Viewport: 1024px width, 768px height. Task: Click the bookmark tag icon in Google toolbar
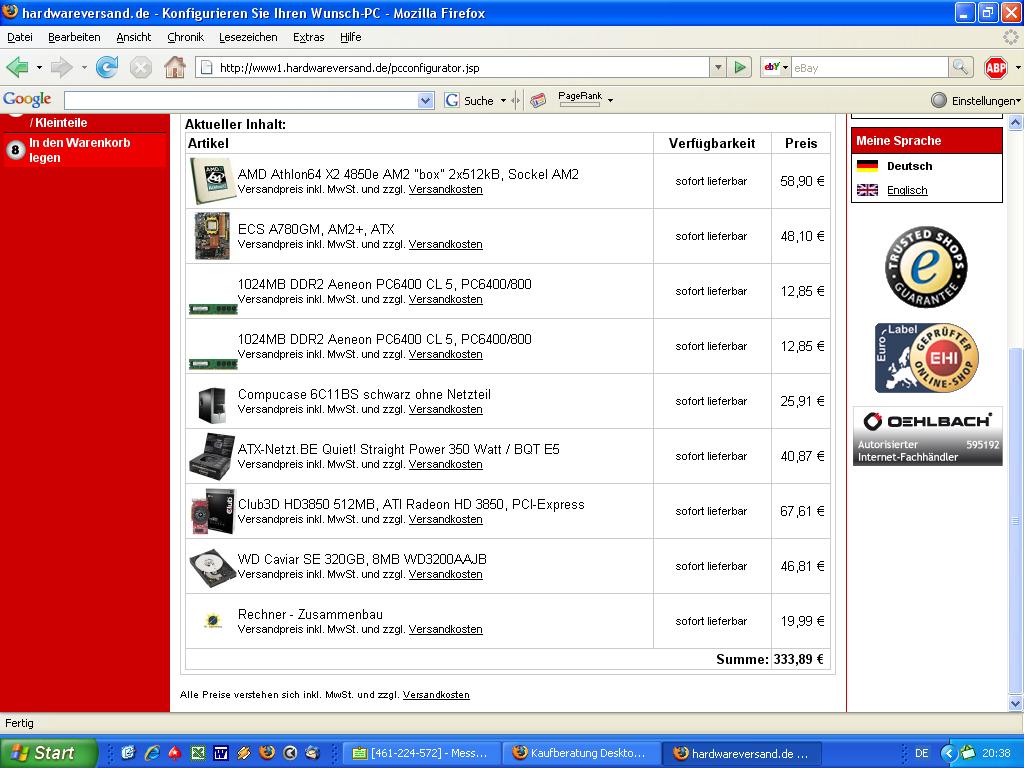[x=538, y=101]
